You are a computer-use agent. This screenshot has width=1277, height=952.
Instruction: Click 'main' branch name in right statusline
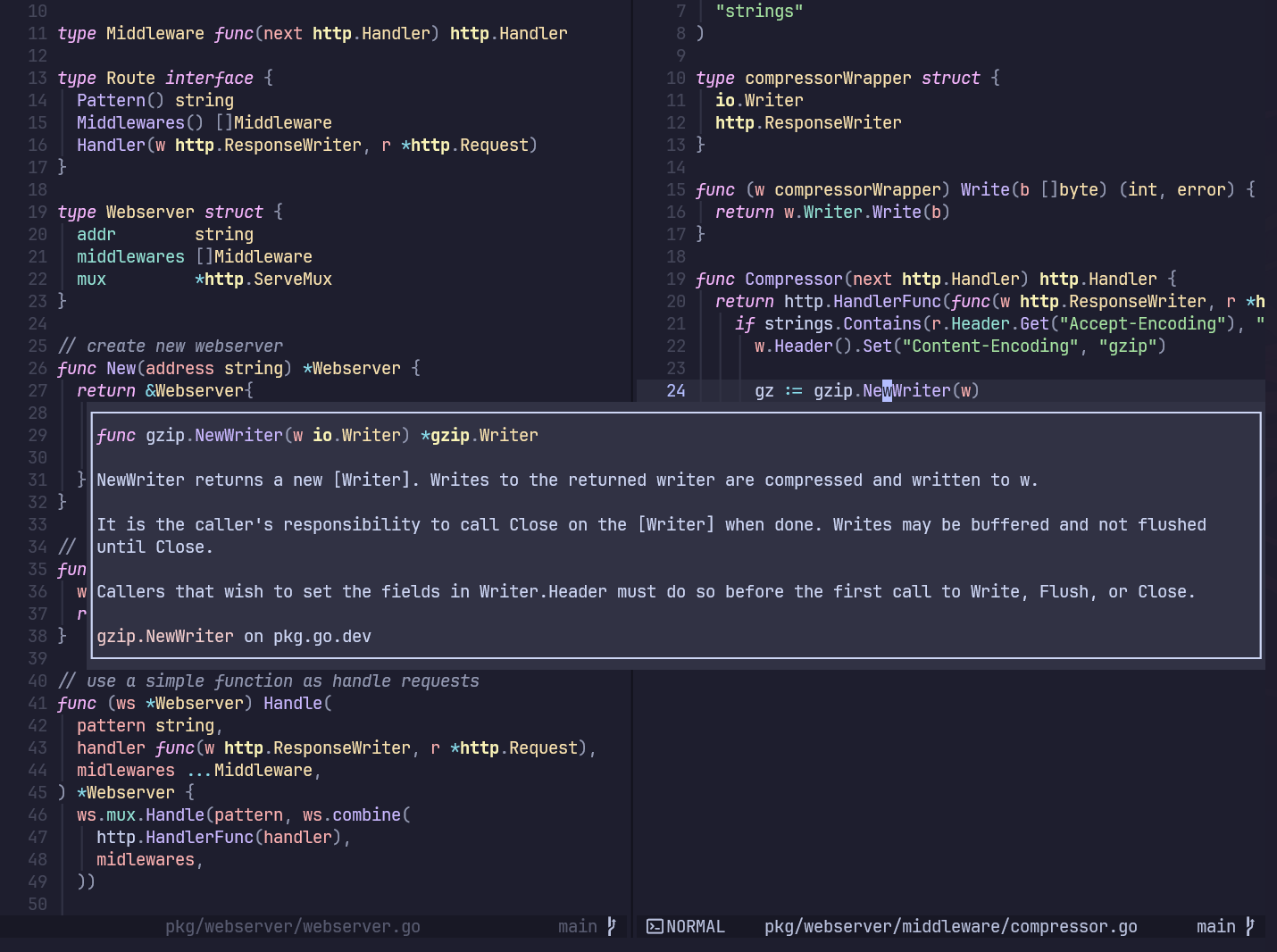pyautogui.click(x=1216, y=926)
